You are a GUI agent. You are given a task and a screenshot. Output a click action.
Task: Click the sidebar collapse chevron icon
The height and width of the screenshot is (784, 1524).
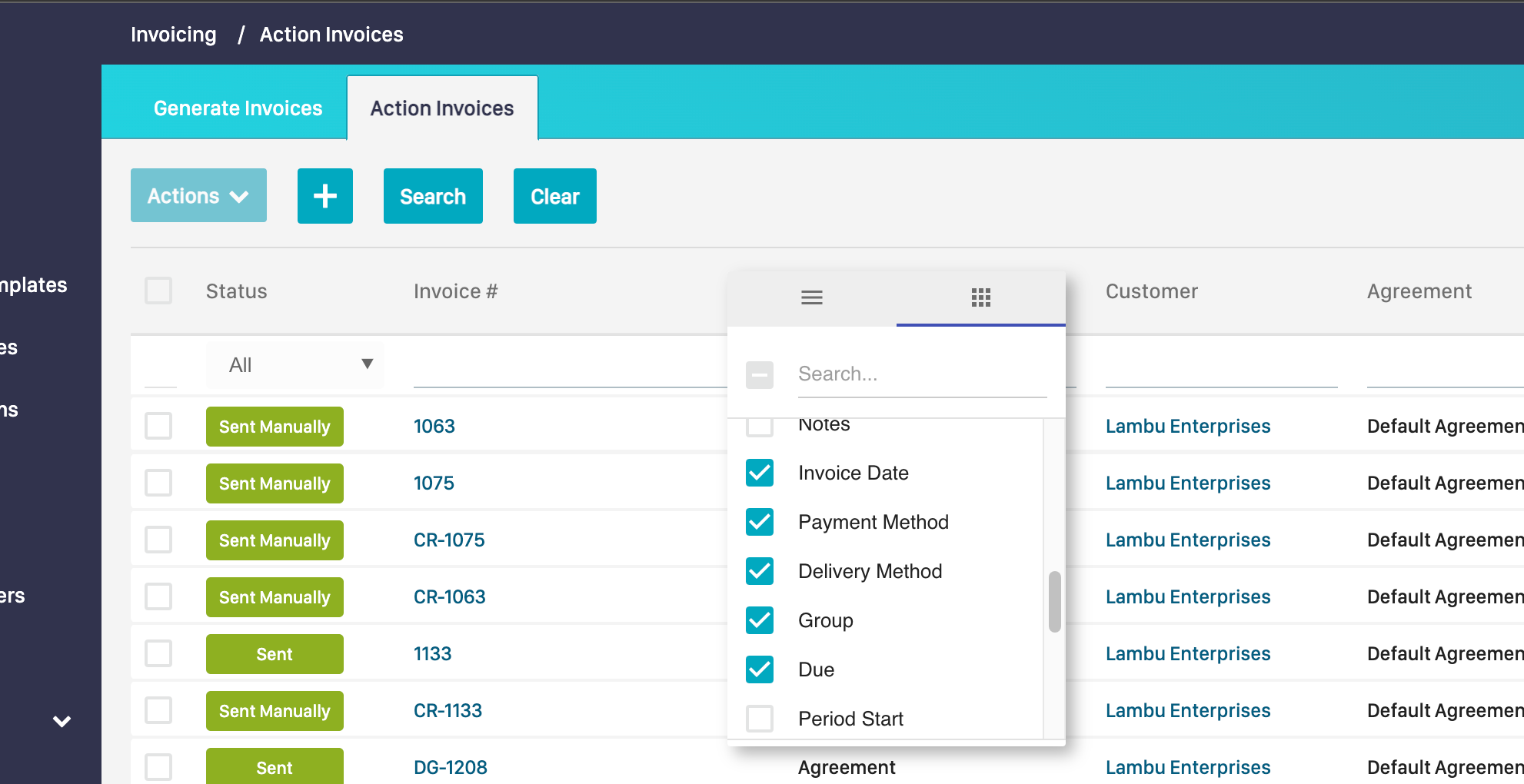62,721
